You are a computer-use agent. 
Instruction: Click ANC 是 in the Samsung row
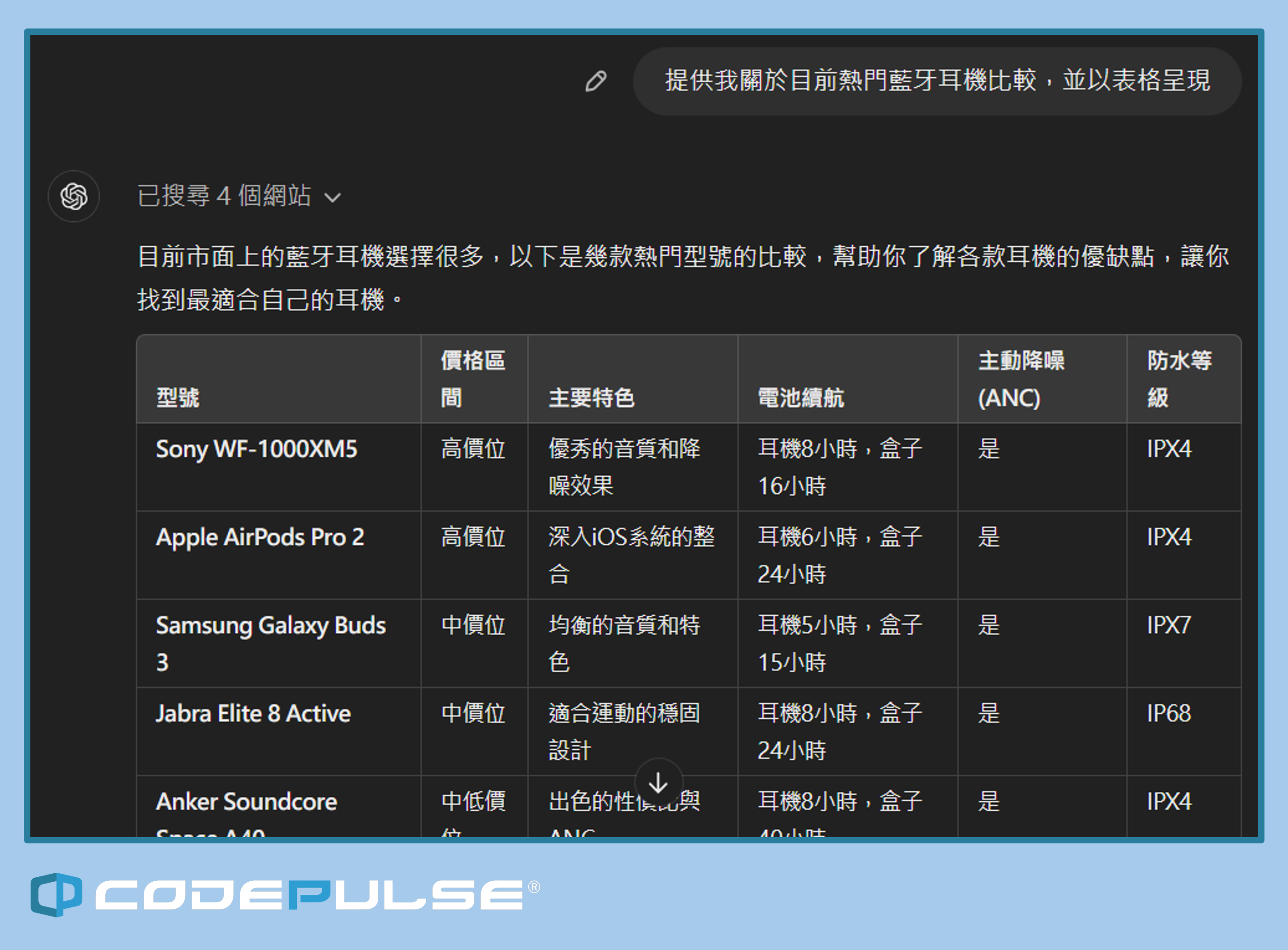[989, 625]
